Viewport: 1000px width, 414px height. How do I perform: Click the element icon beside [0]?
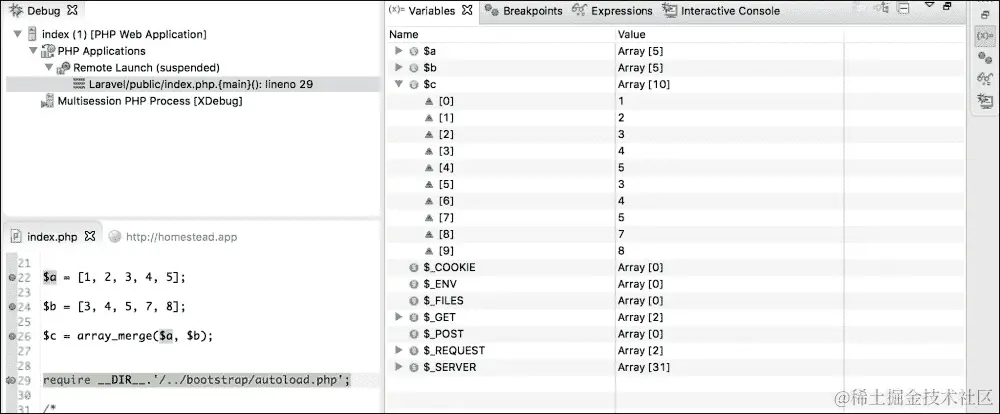(x=429, y=101)
